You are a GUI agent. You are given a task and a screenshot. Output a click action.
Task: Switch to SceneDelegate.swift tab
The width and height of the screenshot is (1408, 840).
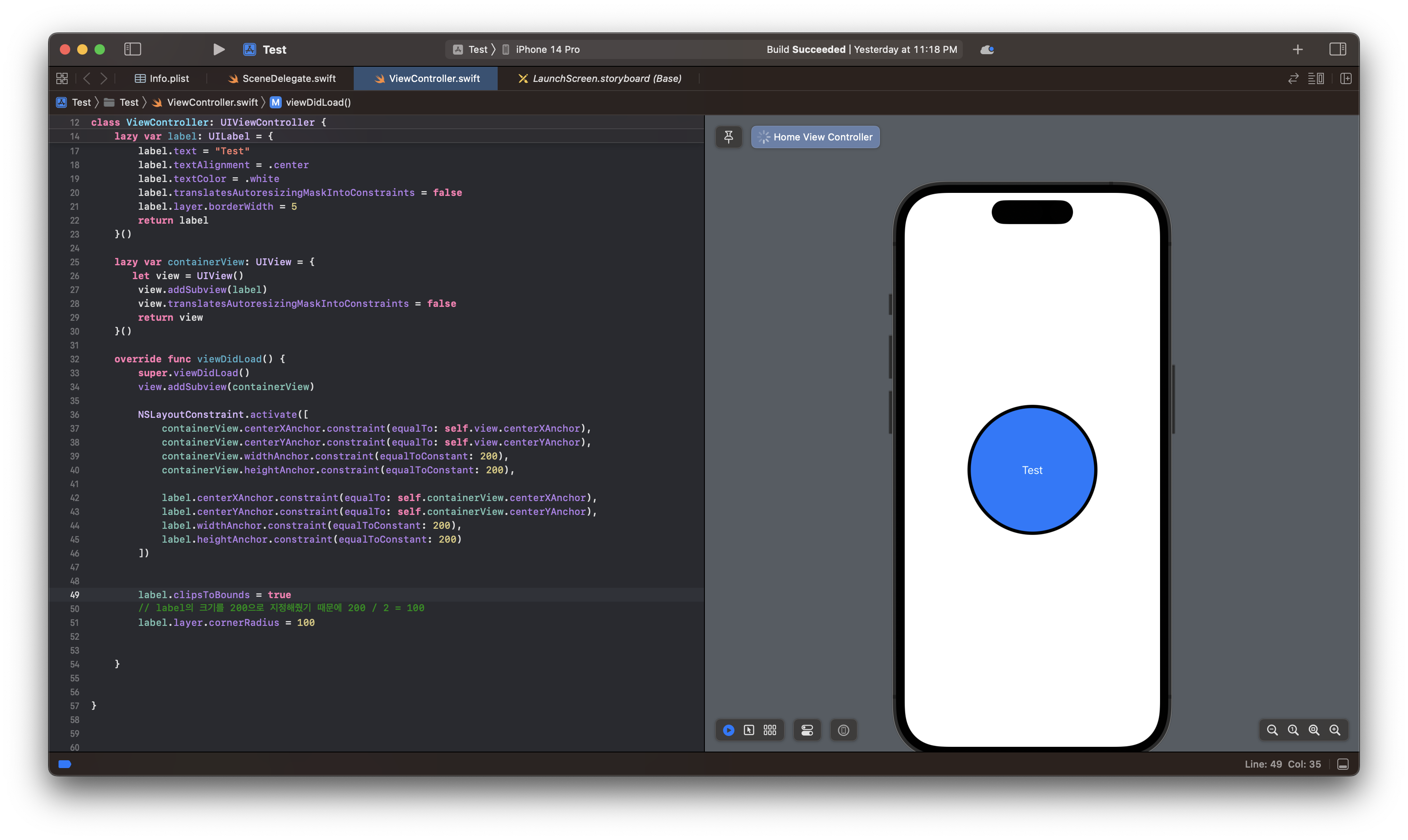click(288, 79)
